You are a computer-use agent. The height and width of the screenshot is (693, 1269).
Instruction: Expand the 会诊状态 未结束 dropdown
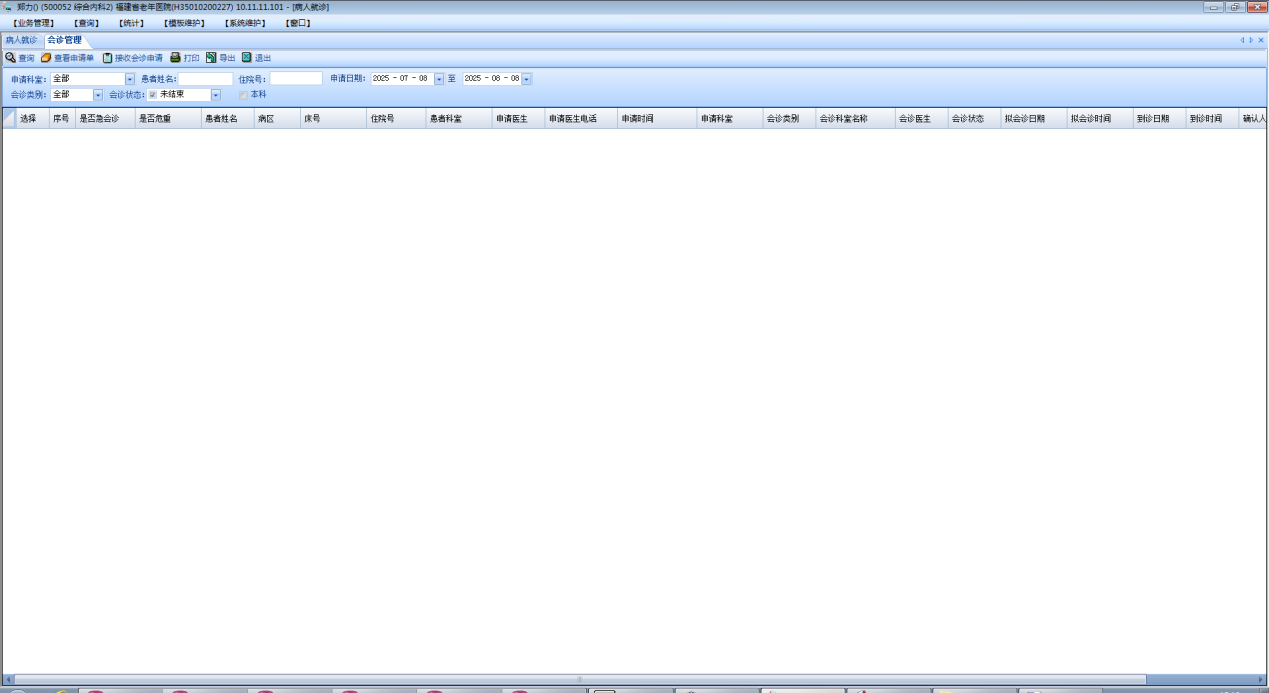click(x=216, y=95)
